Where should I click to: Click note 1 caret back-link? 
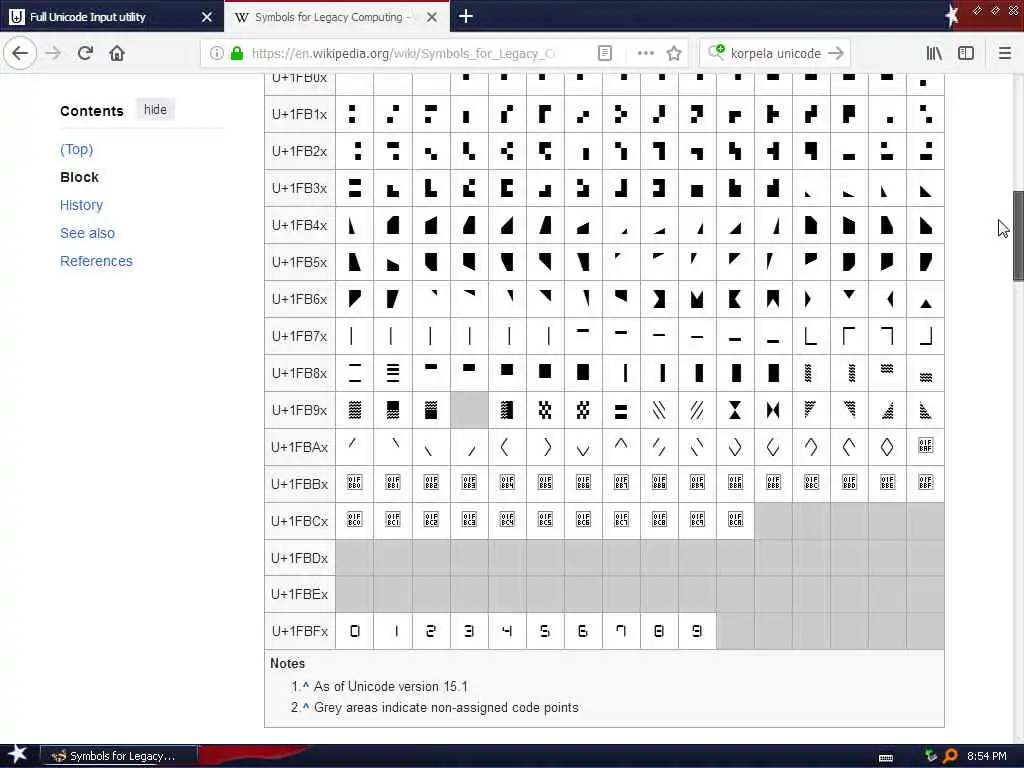(x=306, y=685)
